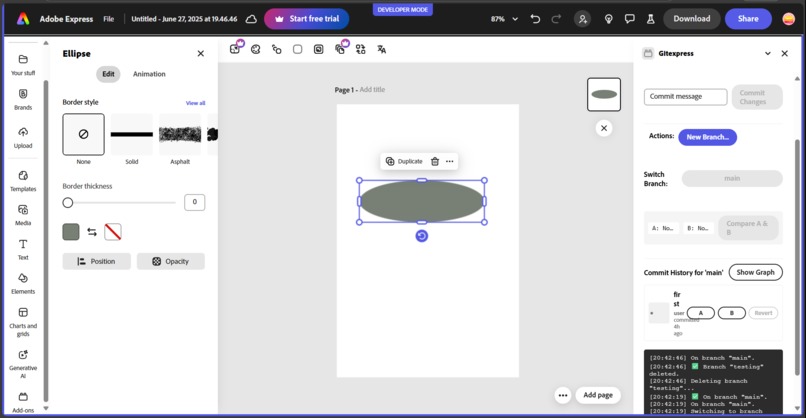The image size is (806, 418).
Task: Invite collaborators with the person-plus icon
Action: point(582,19)
